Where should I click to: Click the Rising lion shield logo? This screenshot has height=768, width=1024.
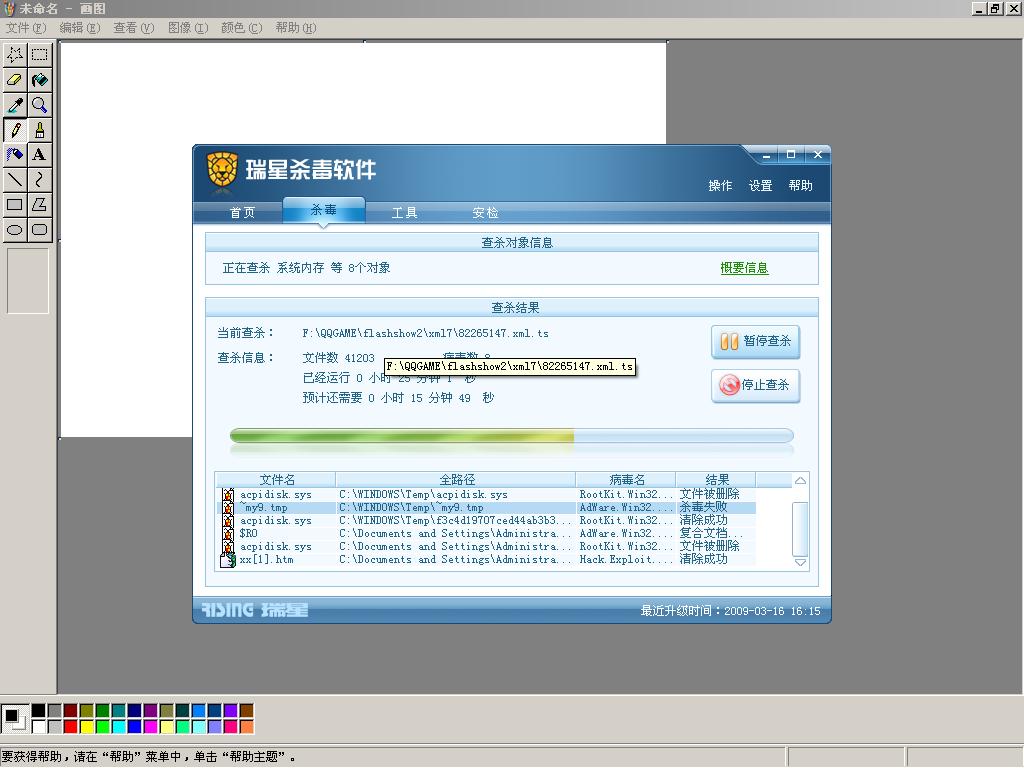[x=222, y=170]
